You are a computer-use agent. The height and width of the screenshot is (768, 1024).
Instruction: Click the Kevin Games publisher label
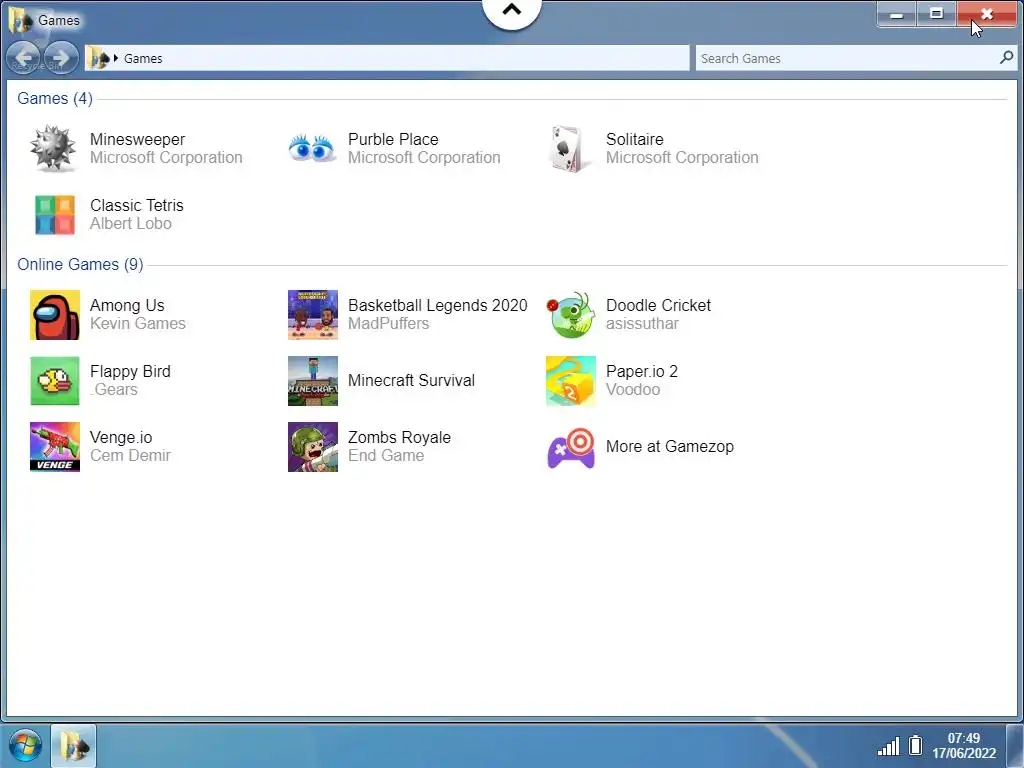click(138, 323)
